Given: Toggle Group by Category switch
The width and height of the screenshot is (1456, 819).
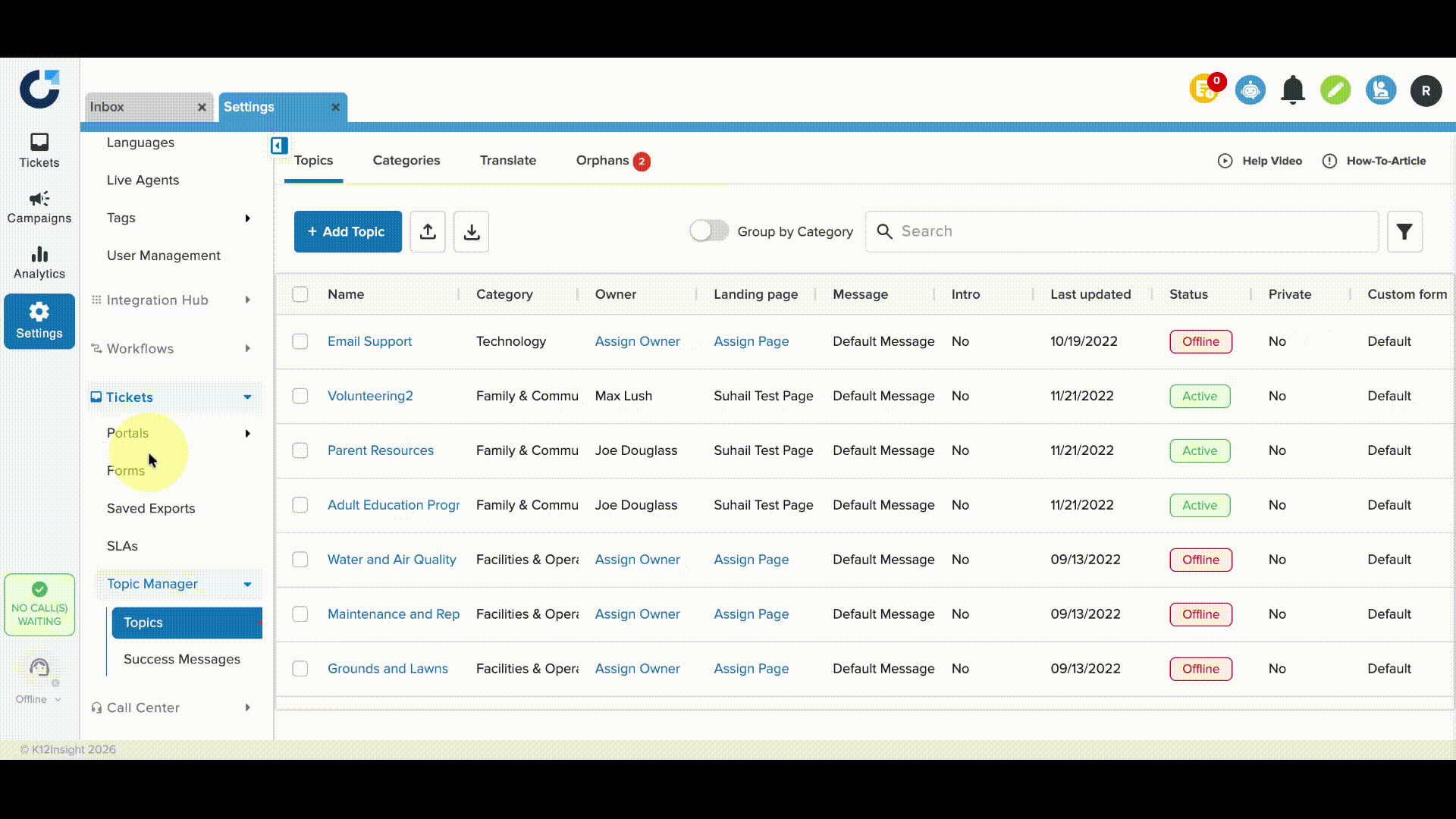Looking at the screenshot, I should tap(709, 231).
